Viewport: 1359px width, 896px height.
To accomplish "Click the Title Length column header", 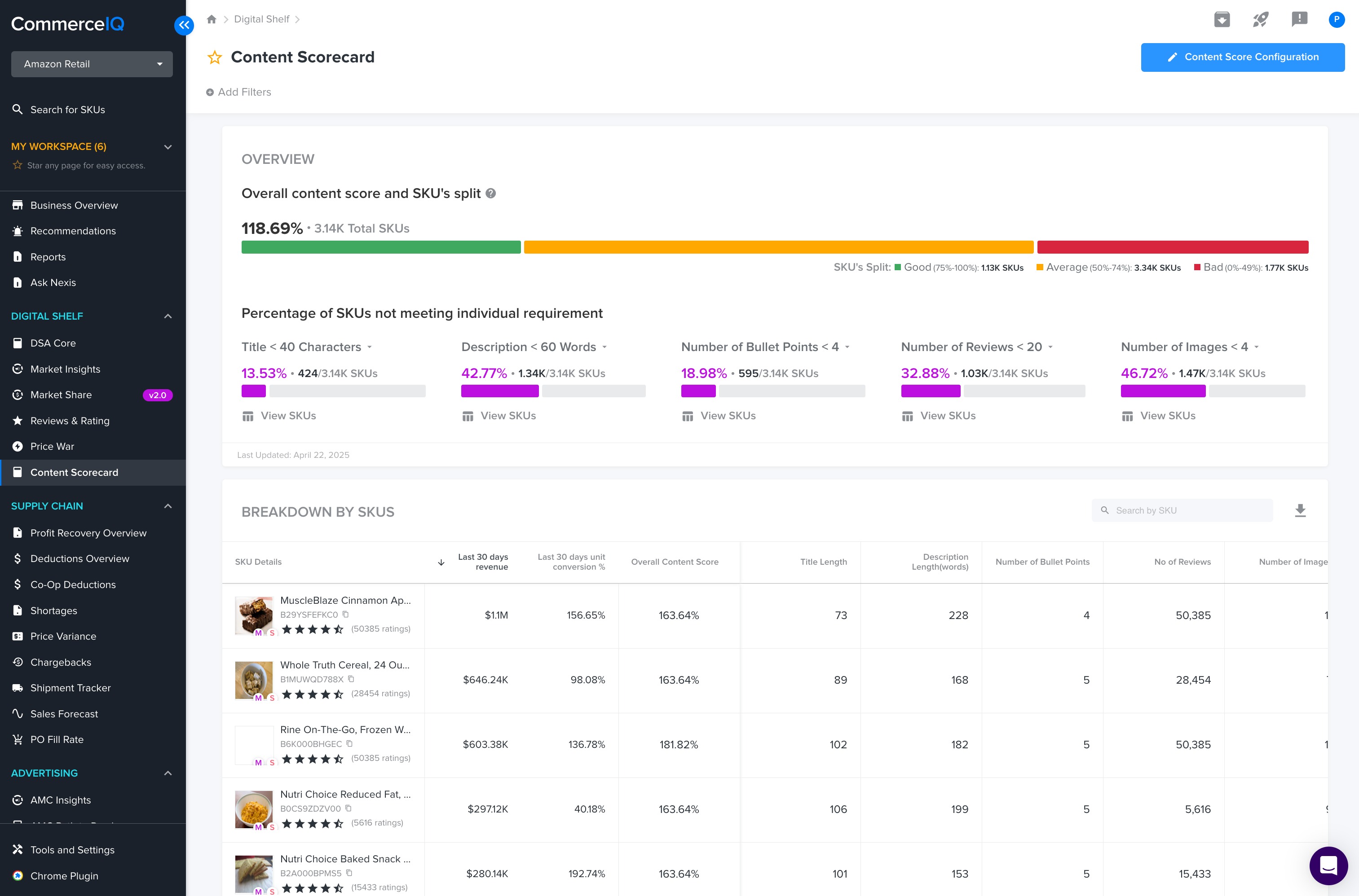I will click(823, 562).
